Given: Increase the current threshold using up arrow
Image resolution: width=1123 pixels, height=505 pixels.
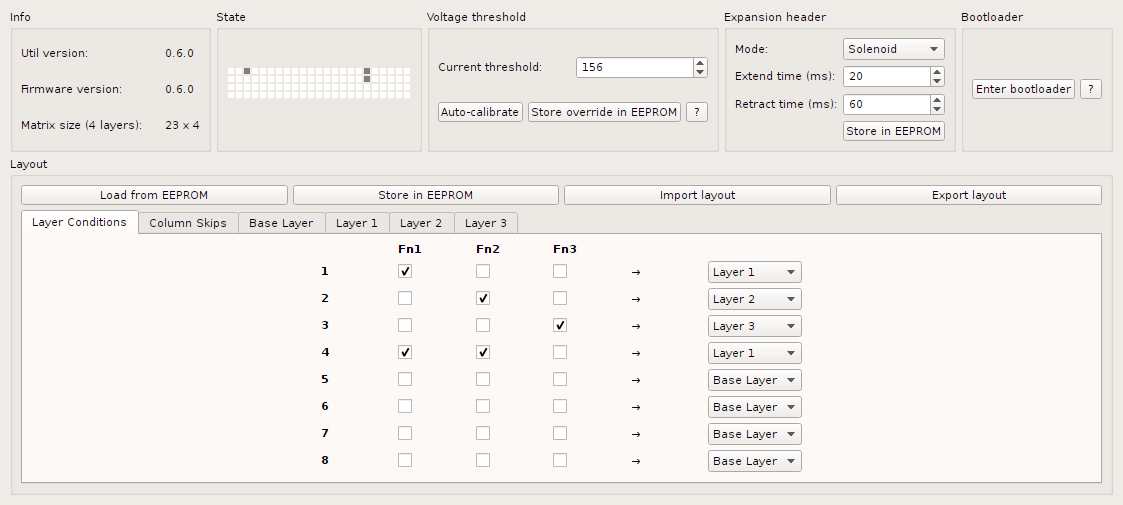Looking at the screenshot, I should (700, 63).
